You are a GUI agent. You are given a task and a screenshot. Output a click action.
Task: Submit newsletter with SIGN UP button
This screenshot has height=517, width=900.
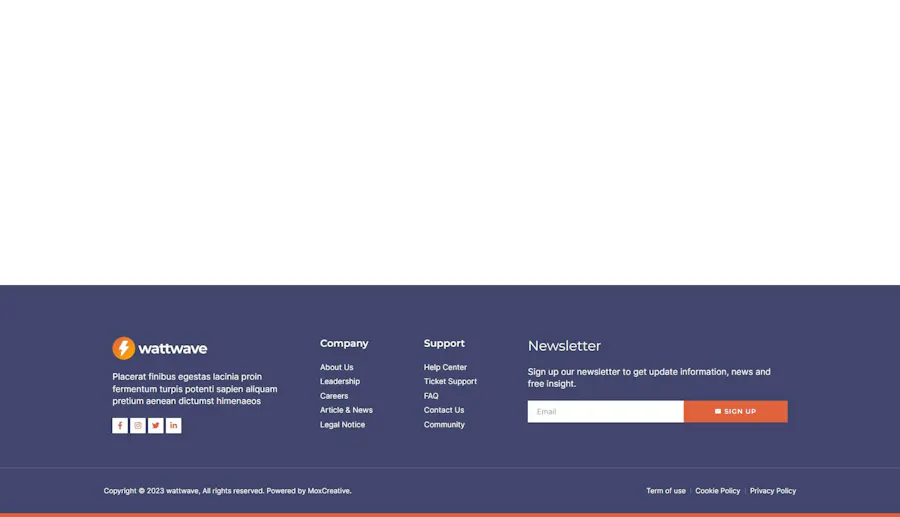point(735,411)
